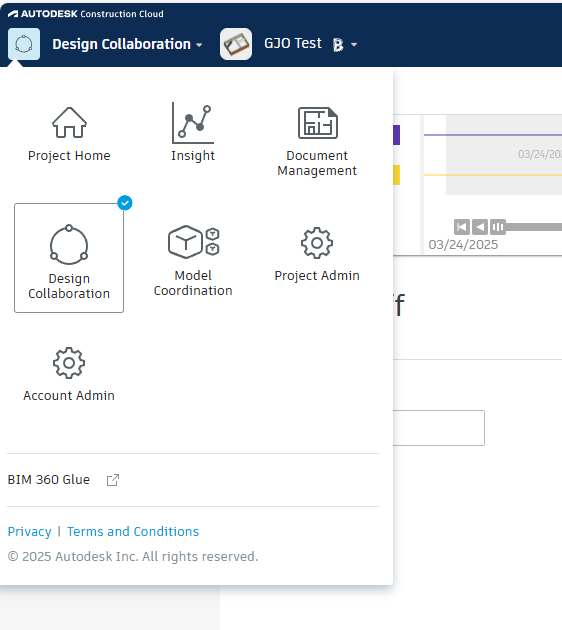This screenshot has width=562, height=630.
Task: Click the timeline step back button
Action: coord(480,227)
